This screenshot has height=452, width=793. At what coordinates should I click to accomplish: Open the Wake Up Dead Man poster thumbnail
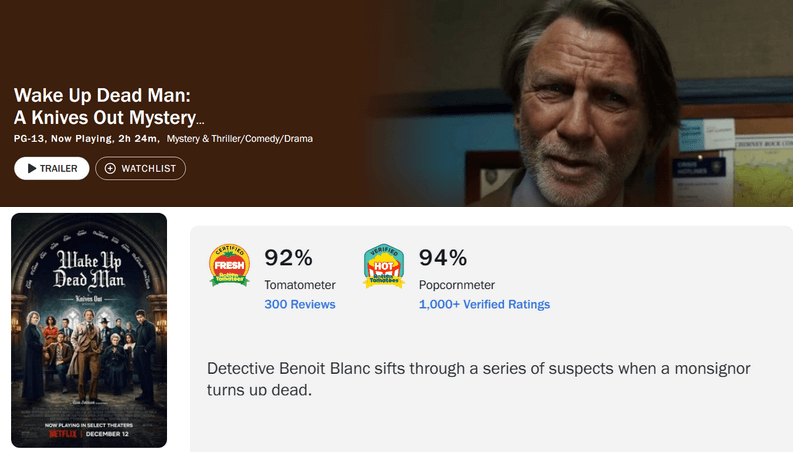pos(89,330)
